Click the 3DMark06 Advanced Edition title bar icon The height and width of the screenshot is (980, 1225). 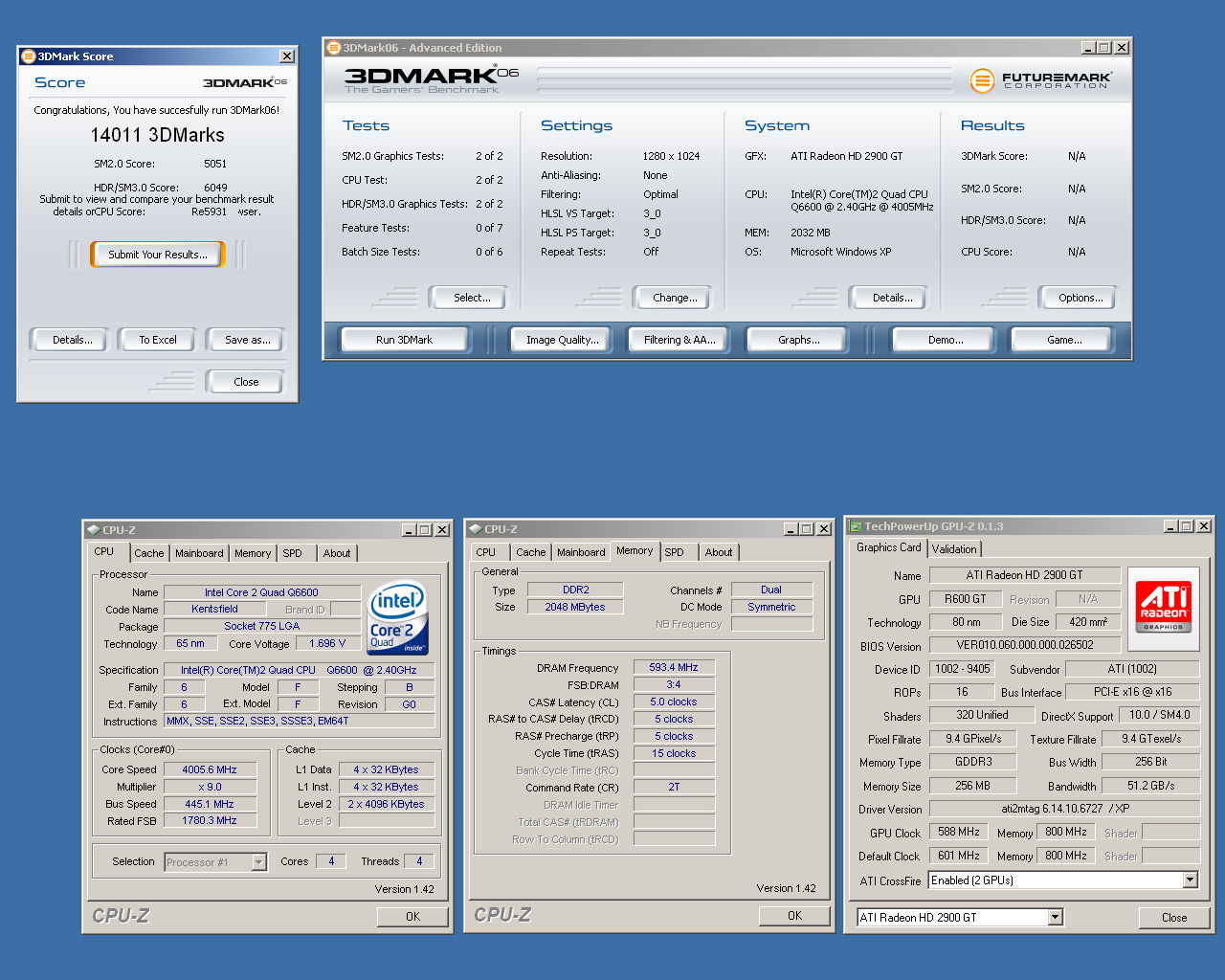pos(333,48)
